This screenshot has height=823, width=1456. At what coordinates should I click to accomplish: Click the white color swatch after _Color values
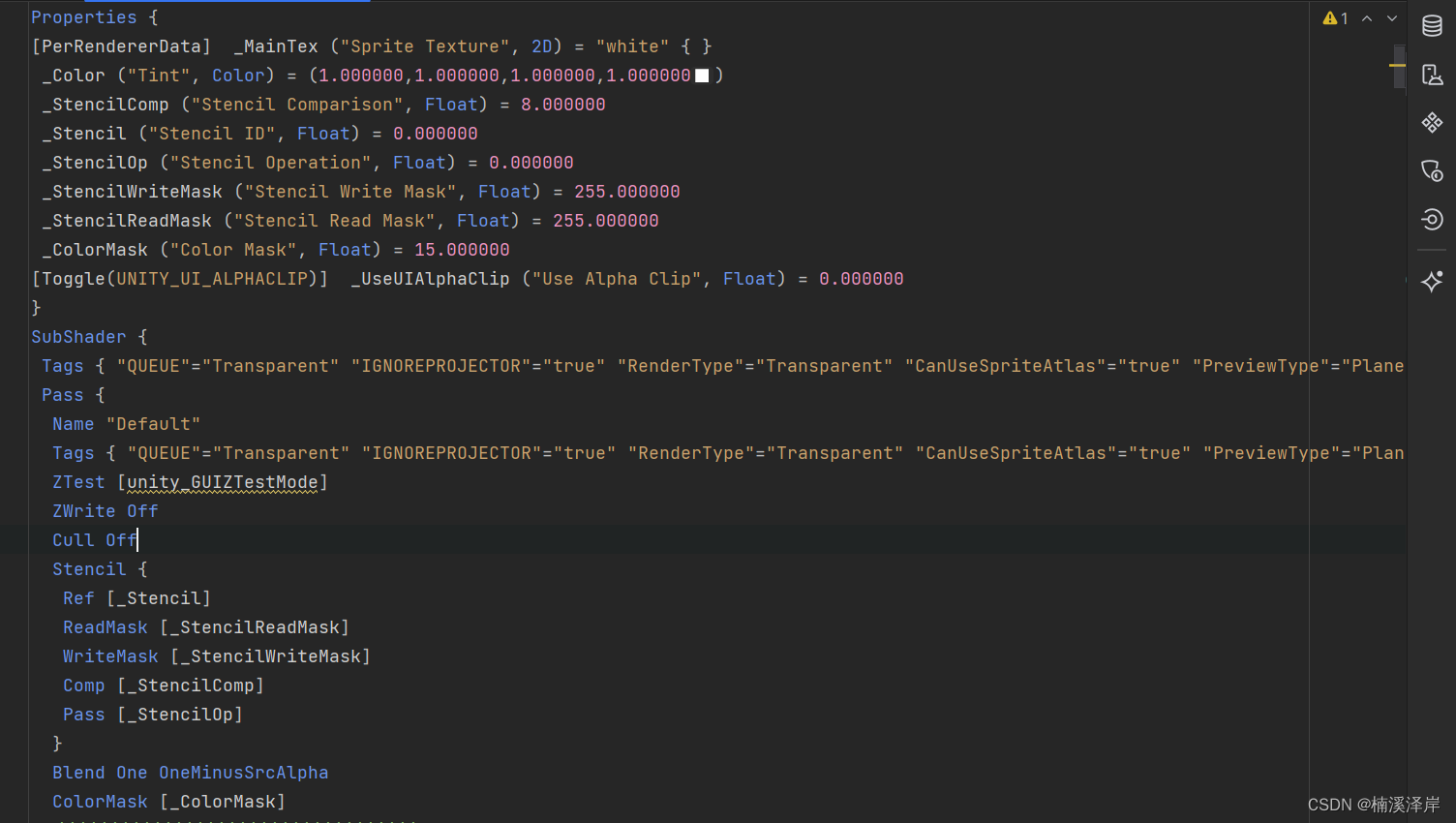pos(702,76)
